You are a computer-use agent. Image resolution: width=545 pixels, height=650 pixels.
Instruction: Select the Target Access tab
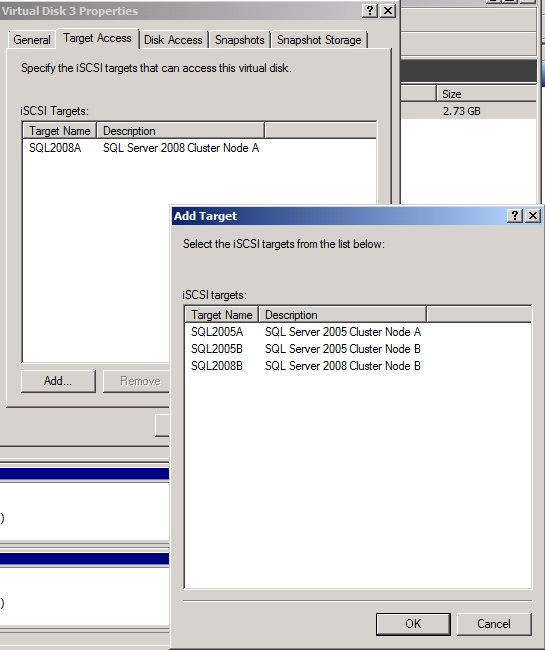pos(97,39)
